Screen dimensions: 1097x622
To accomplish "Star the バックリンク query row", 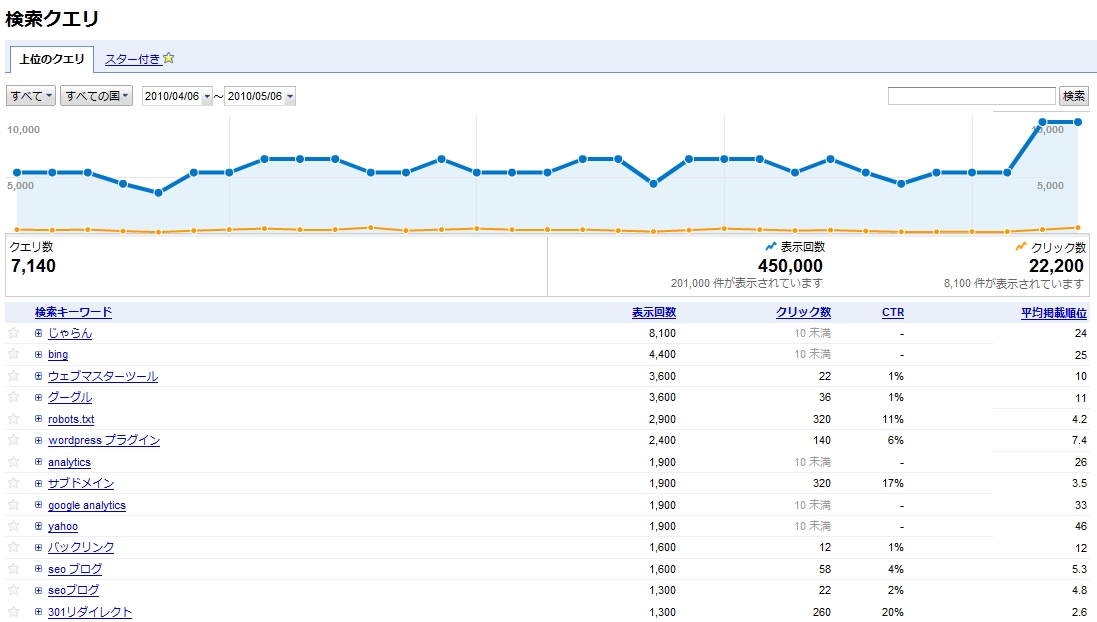I will point(13,547).
